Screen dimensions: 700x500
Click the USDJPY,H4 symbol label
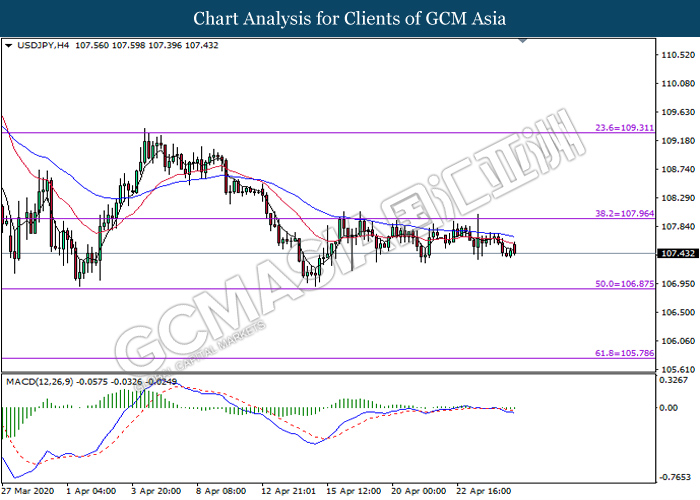[x=43, y=46]
